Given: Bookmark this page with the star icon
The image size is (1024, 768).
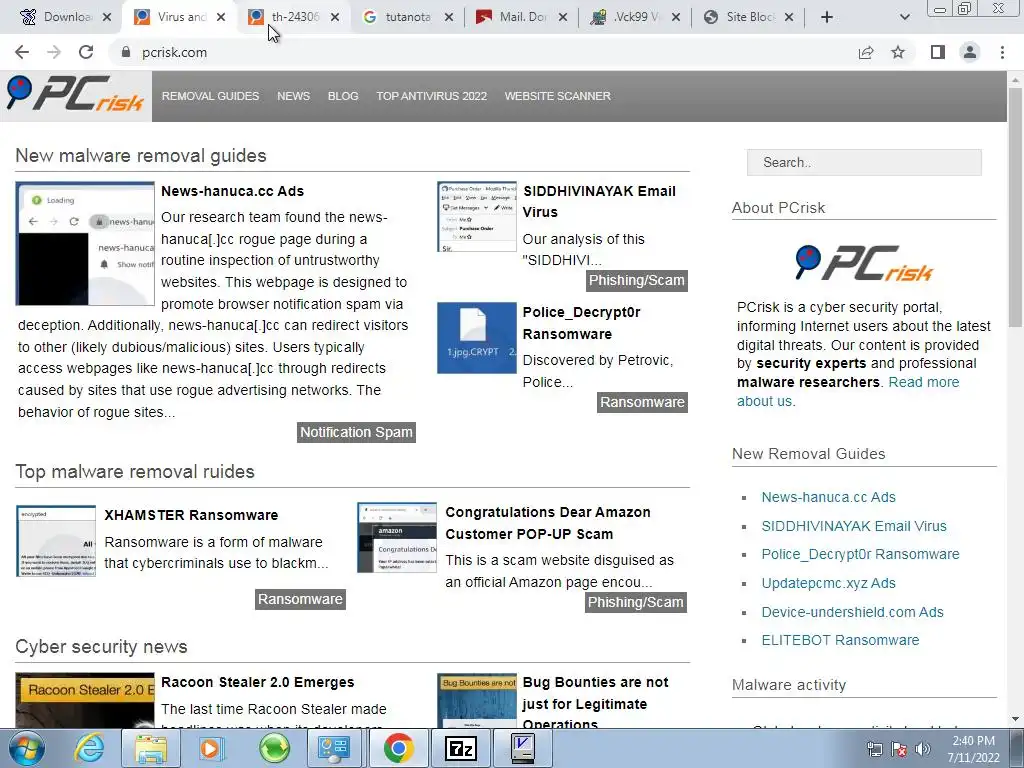Looking at the screenshot, I should click(898, 52).
